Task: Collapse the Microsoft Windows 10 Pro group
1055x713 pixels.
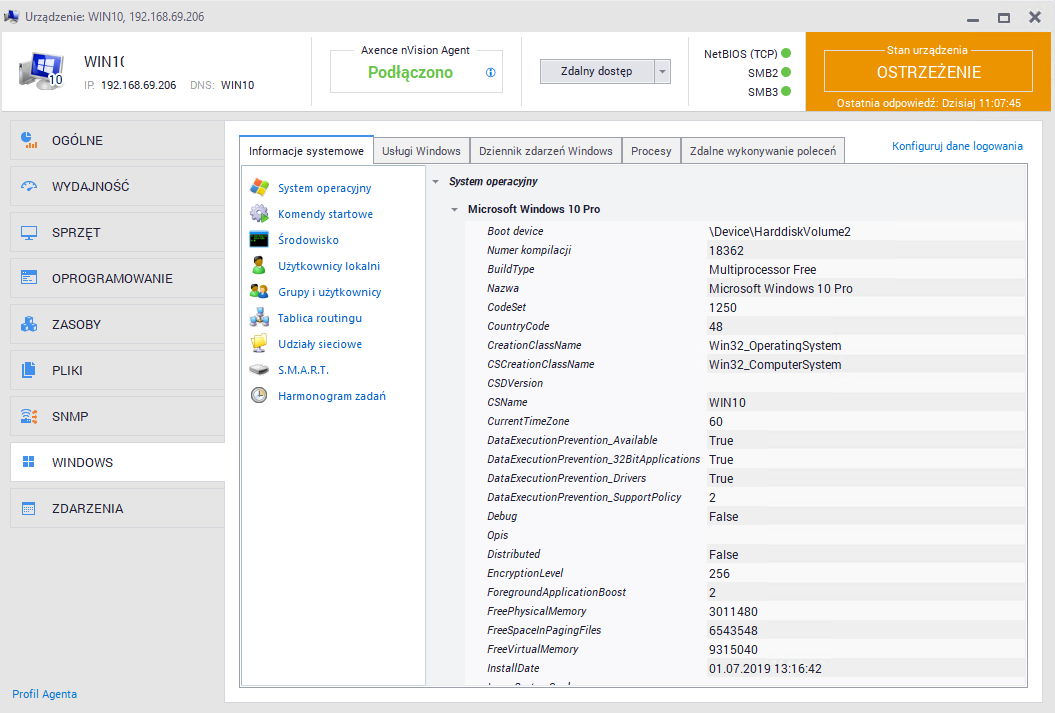Action: [455, 210]
